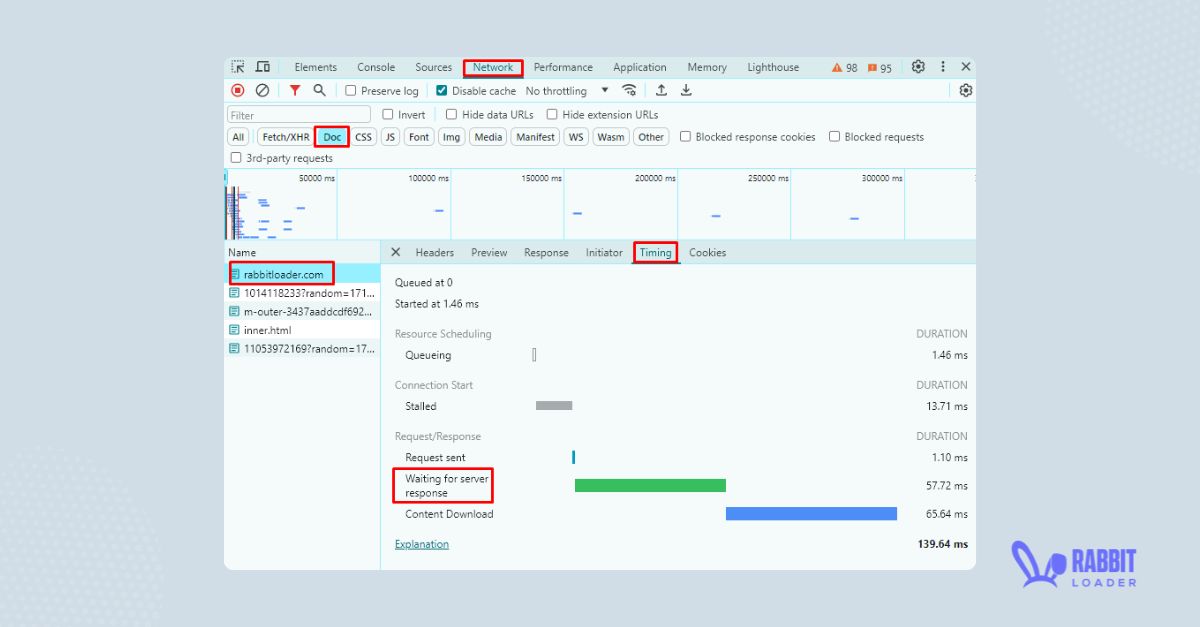Open the DevTools three-dot menu
Viewport: 1200px width, 627px height.
point(943,67)
